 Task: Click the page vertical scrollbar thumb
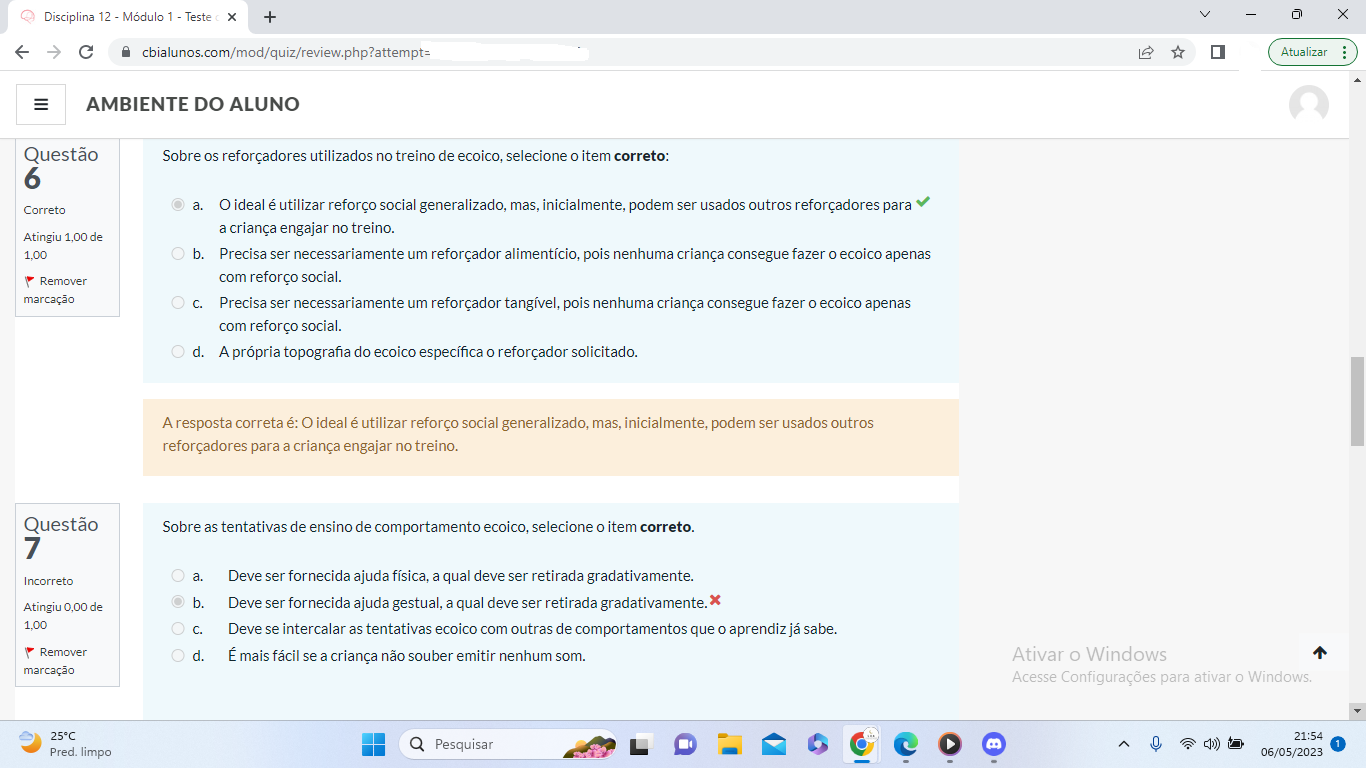click(1357, 400)
